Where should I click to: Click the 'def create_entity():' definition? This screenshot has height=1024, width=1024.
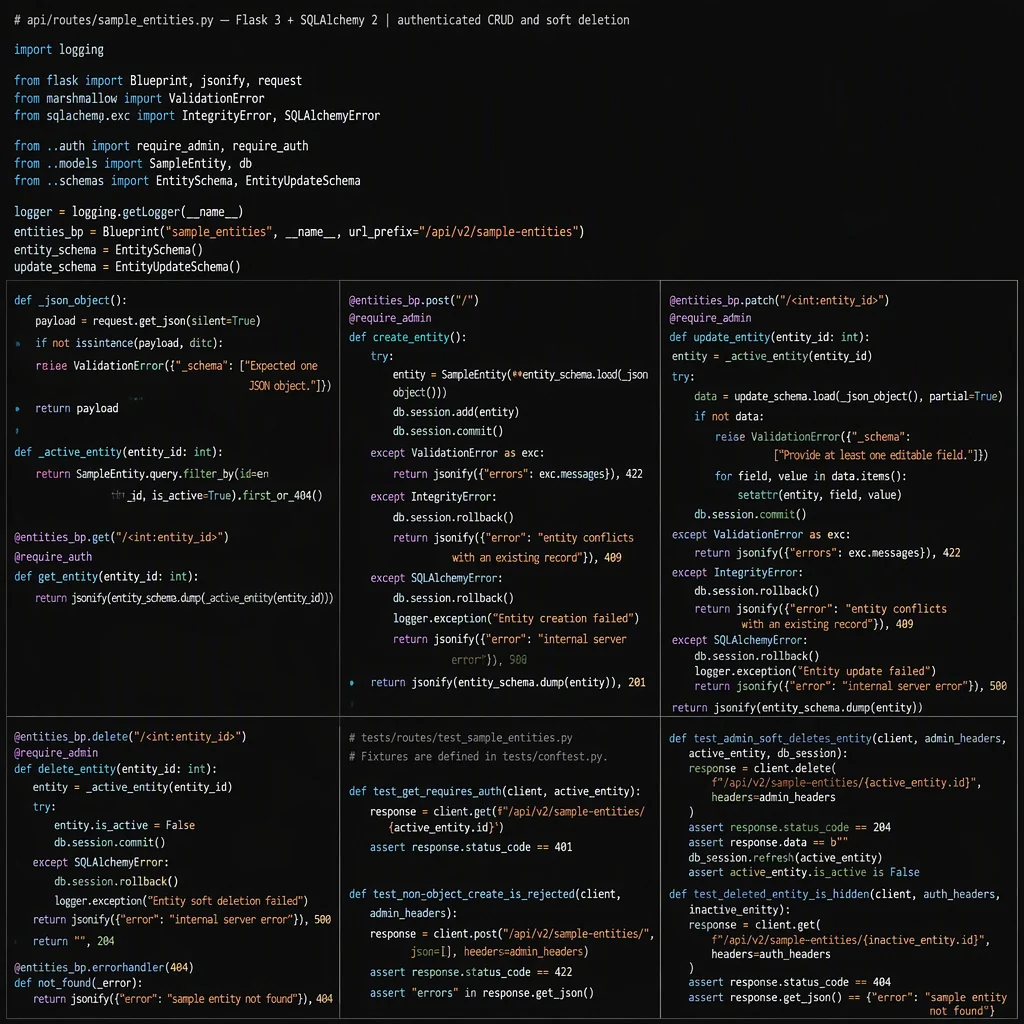[x=407, y=337]
